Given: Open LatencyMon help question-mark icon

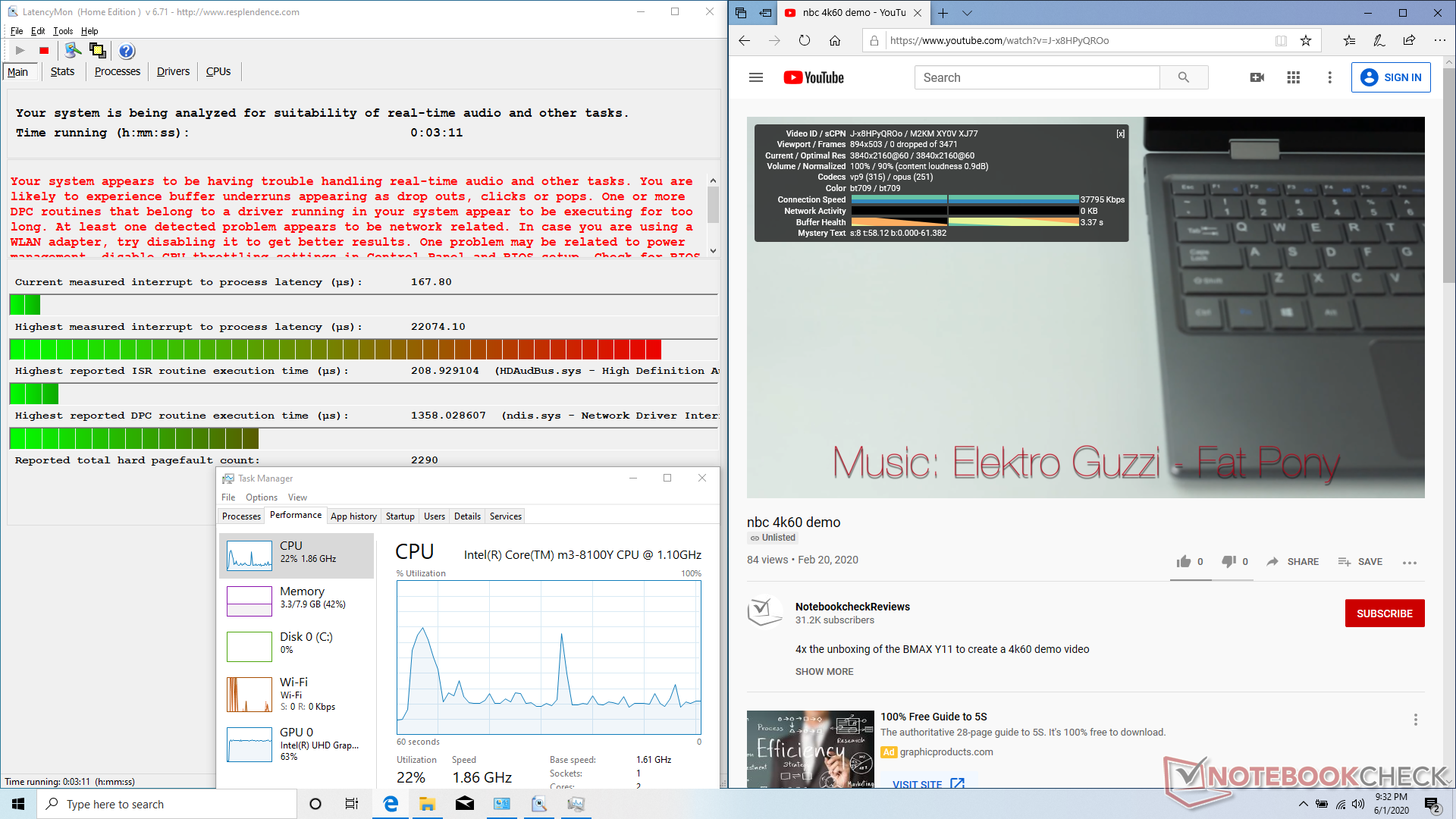Looking at the screenshot, I should coord(127,51).
